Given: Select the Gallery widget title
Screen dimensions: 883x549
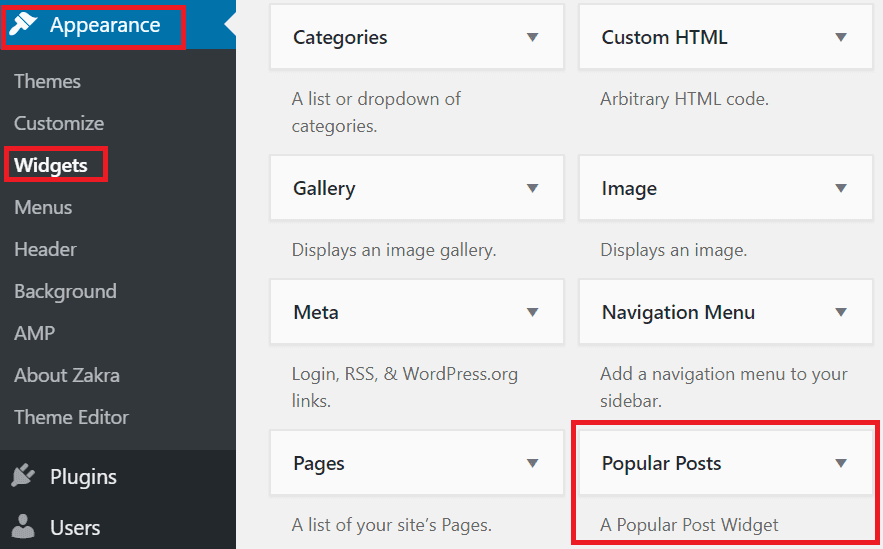Looking at the screenshot, I should point(324,189).
